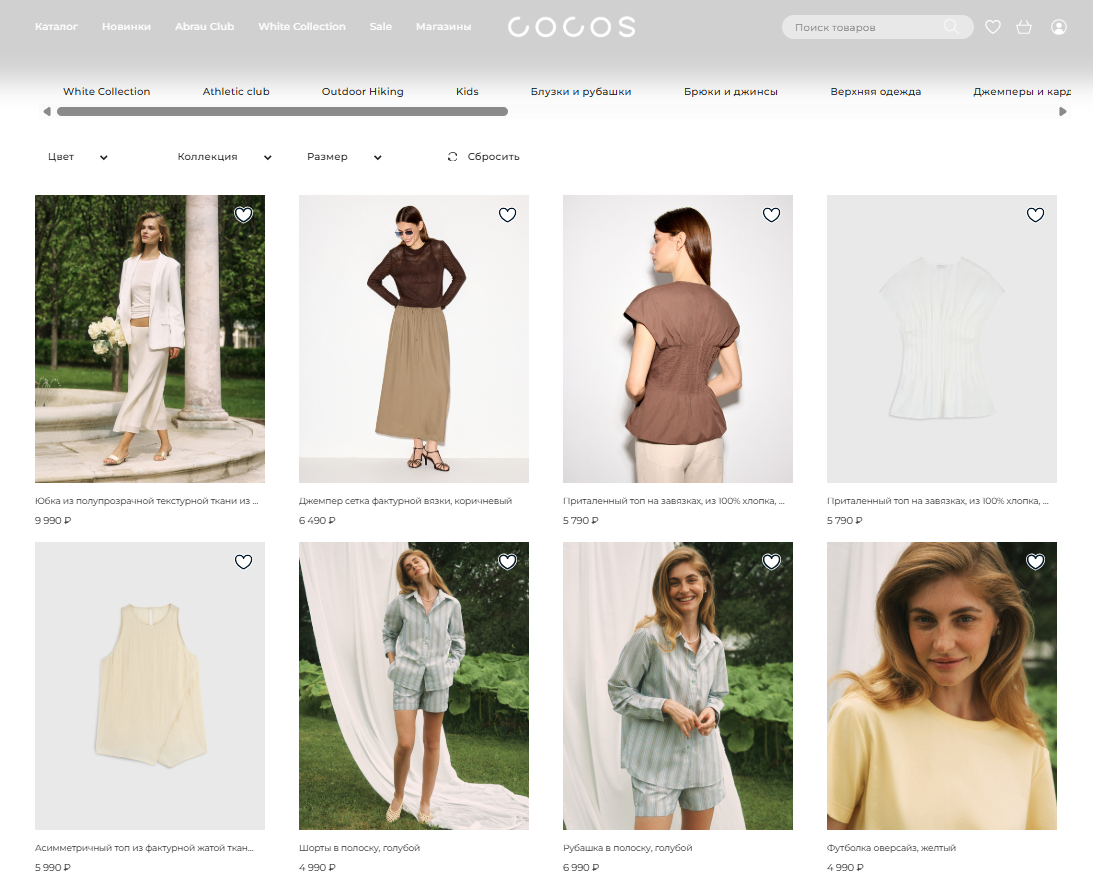Open the yellow oversize t-shirt product image
The image size is (1093, 882).
pos(941,686)
